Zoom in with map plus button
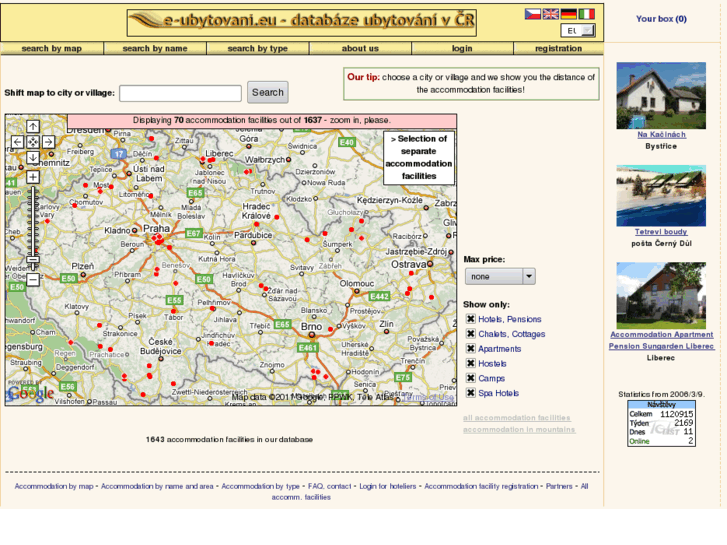The height and width of the screenshot is (545, 727). (33, 177)
